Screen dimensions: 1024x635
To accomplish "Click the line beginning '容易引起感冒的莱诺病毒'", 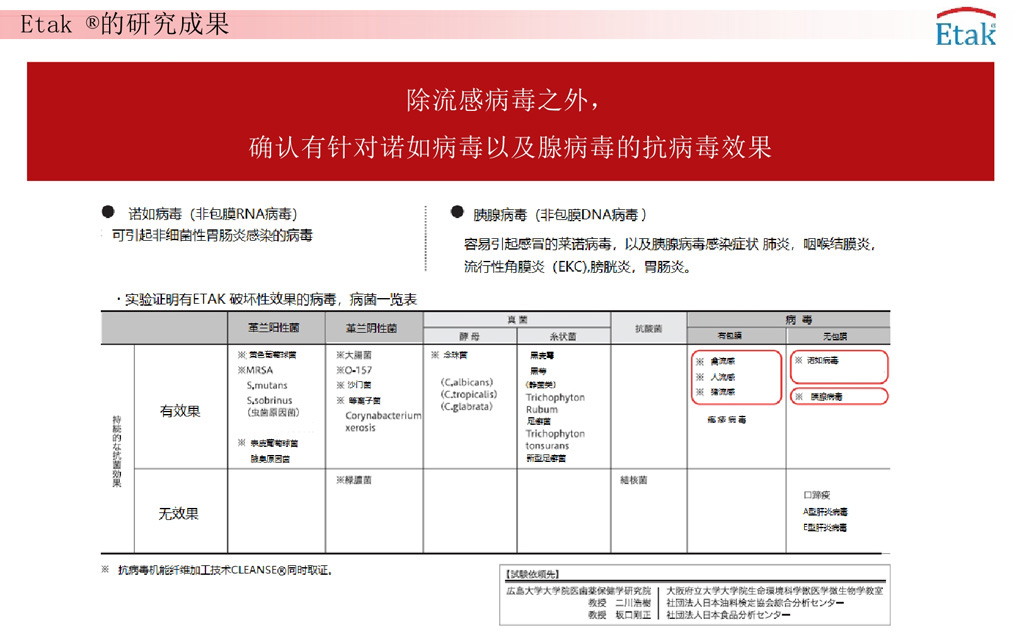I will [669, 244].
